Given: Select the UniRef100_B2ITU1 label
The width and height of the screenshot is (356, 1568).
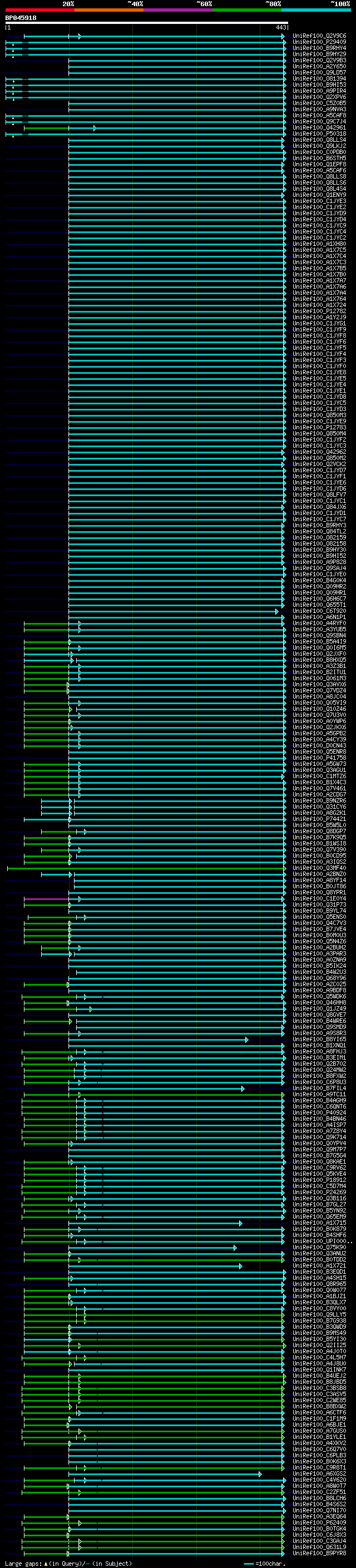Looking at the screenshot, I should point(319,672).
